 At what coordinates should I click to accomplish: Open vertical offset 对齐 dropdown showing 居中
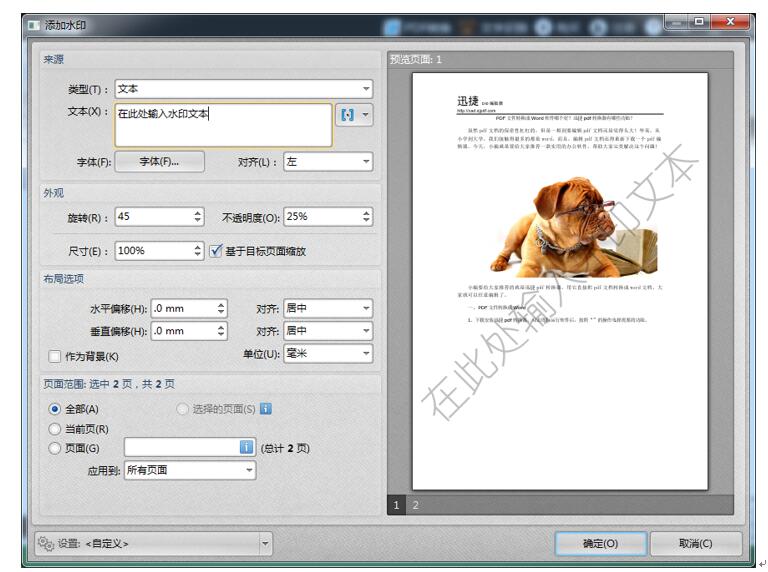(x=328, y=331)
